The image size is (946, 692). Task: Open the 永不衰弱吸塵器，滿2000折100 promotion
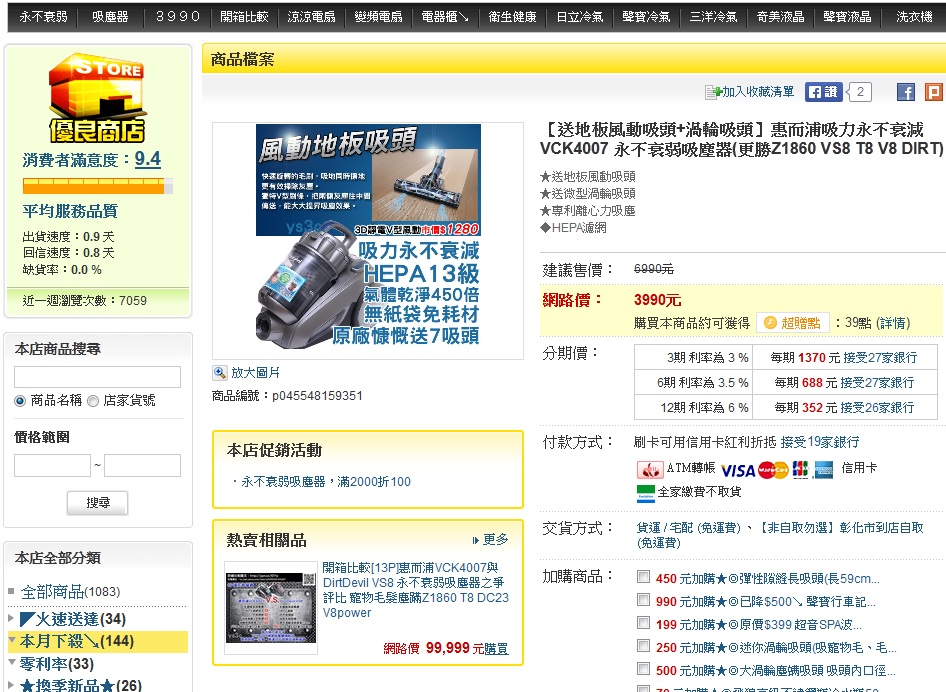coord(326,481)
